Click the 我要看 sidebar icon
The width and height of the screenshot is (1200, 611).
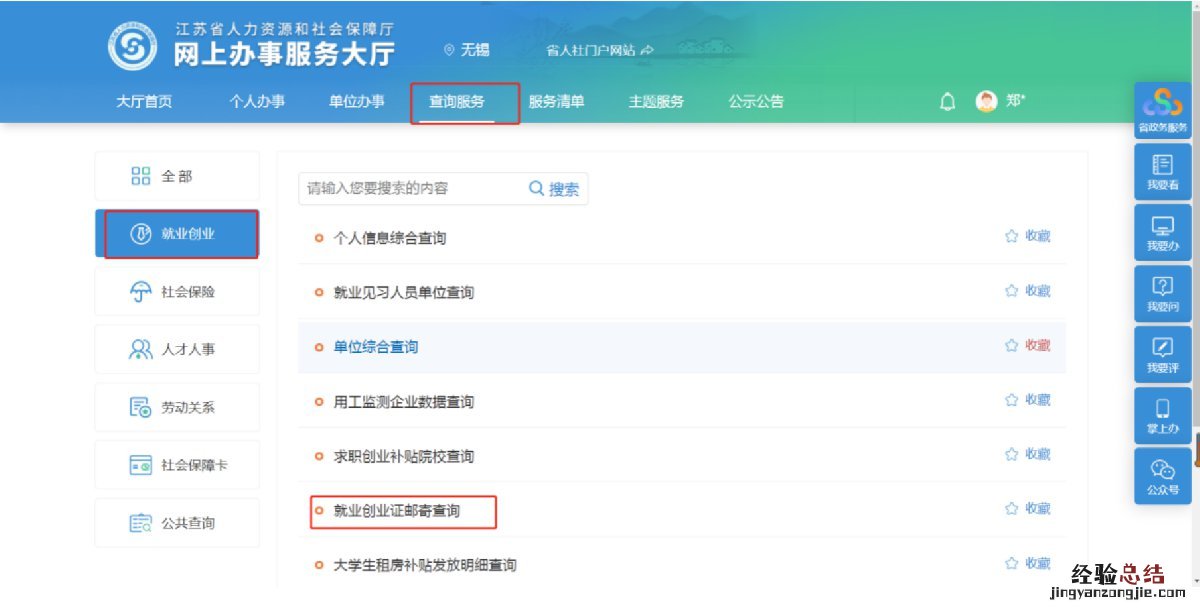coord(1162,172)
